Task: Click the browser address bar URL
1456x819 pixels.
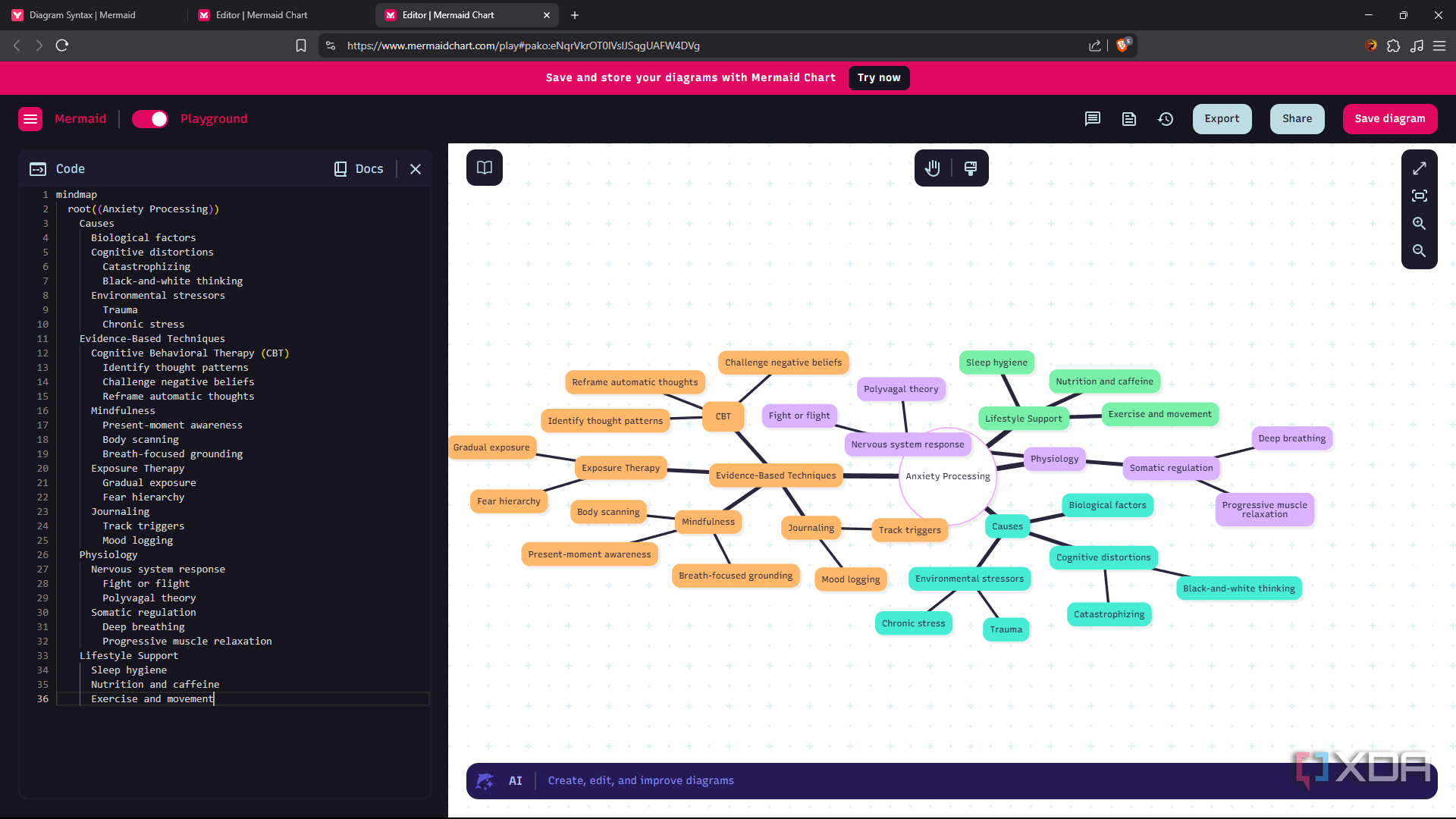Action: coord(523,45)
